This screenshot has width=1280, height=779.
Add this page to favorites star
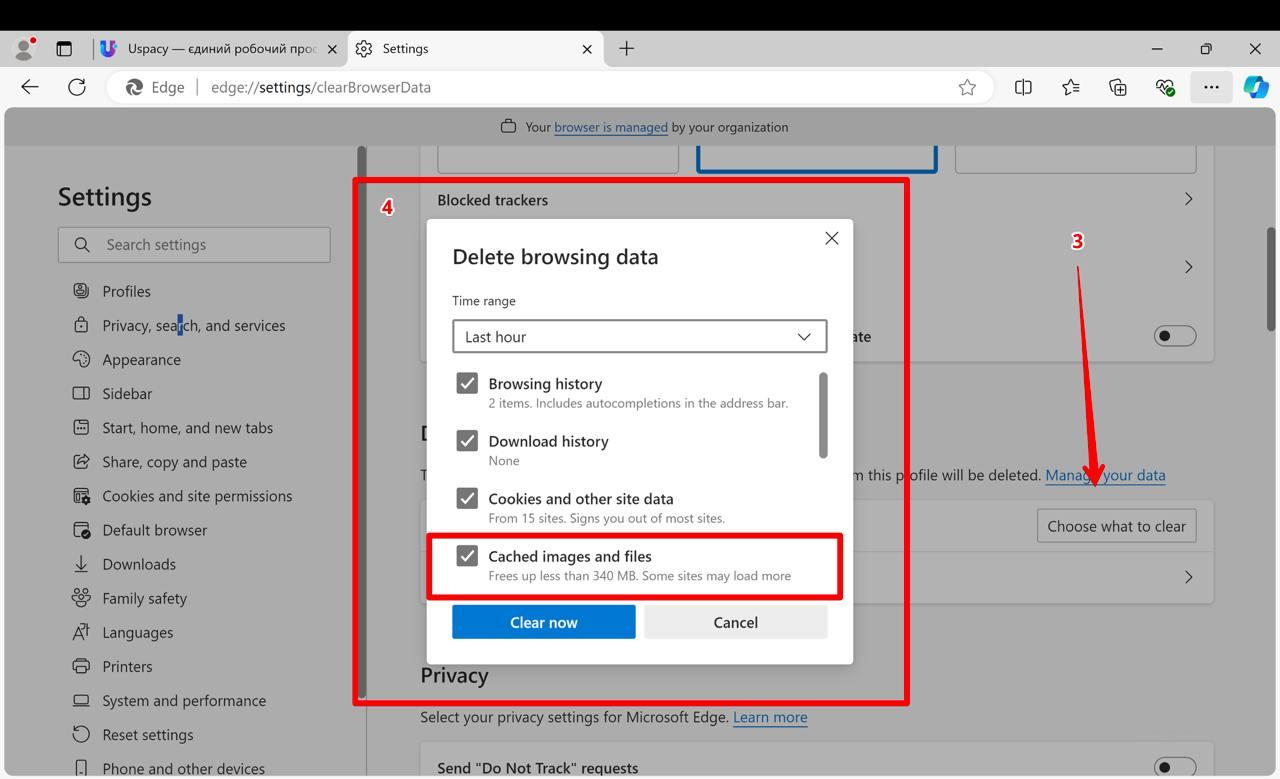point(967,87)
